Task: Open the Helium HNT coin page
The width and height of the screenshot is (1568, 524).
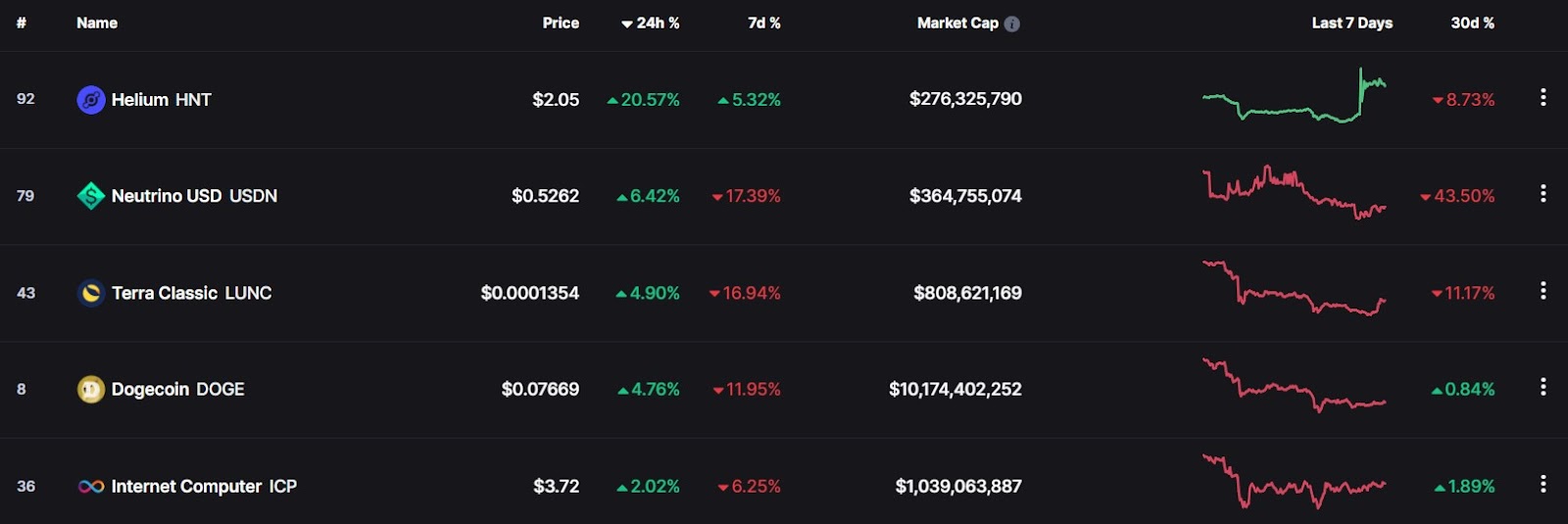Action: coord(161,100)
